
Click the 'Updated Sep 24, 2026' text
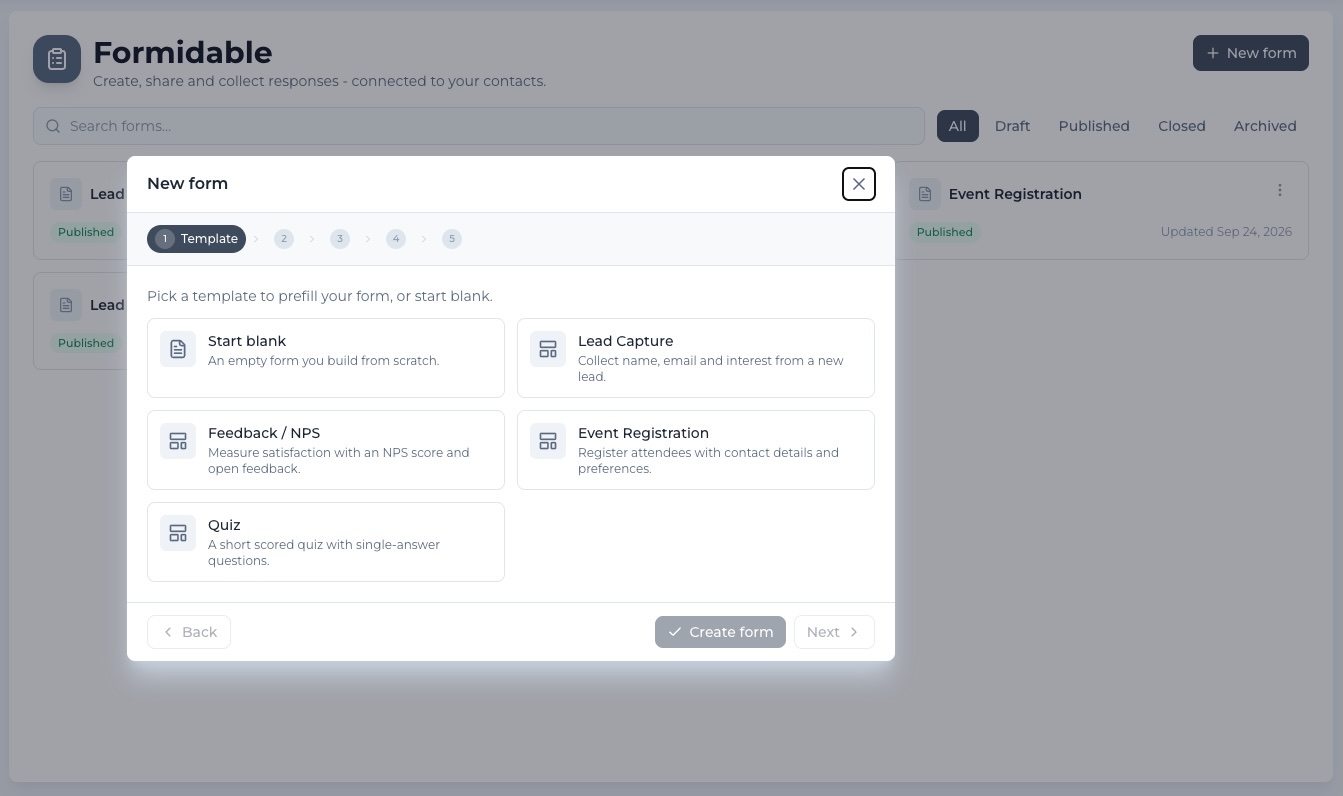click(x=1226, y=232)
